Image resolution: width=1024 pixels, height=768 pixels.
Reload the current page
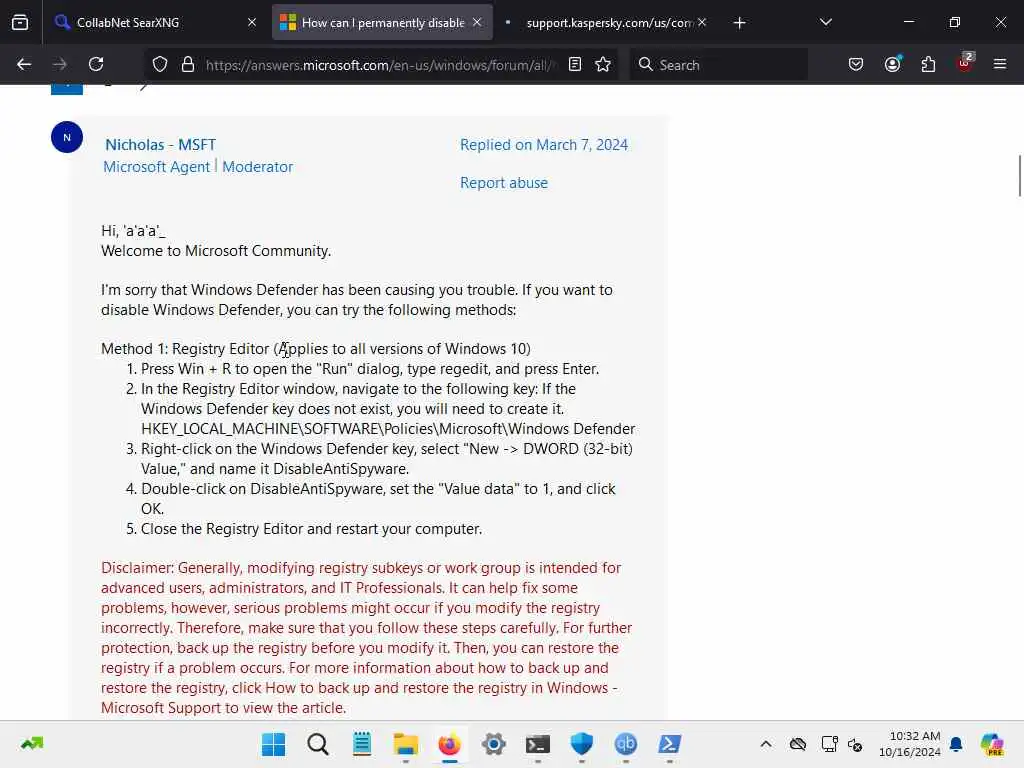click(96, 64)
